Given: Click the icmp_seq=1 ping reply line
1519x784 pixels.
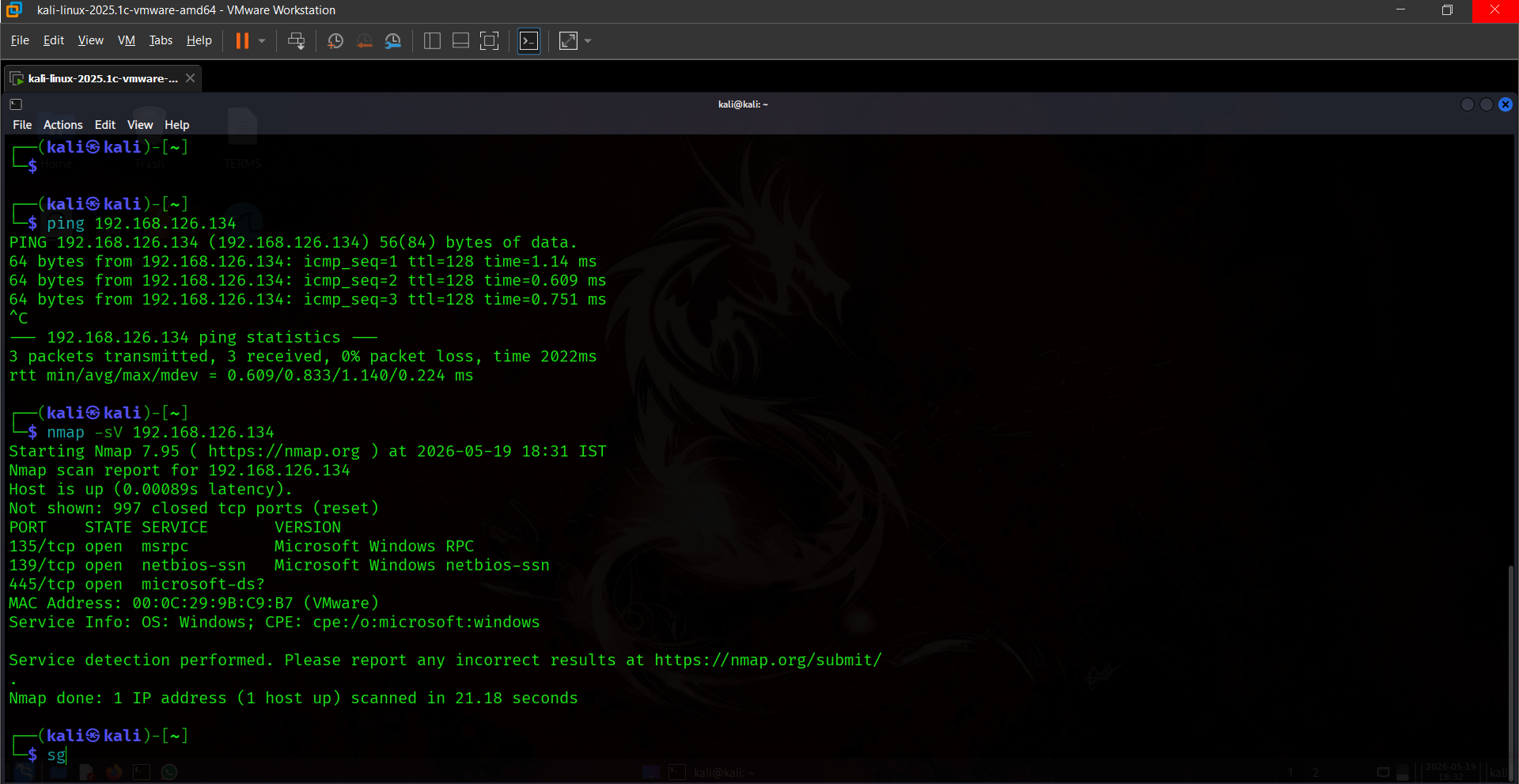Looking at the screenshot, I should [303, 262].
